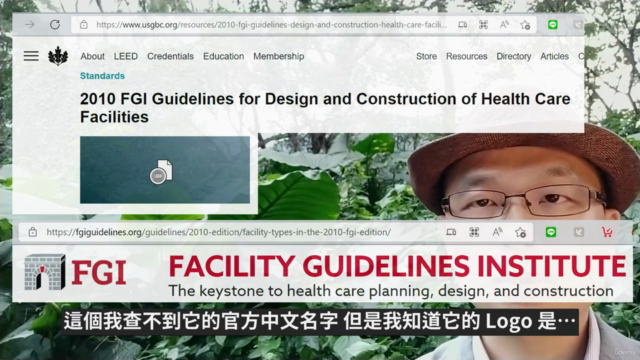Click read aloud icon in fgiguidelines.org address bar

(497, 232)
